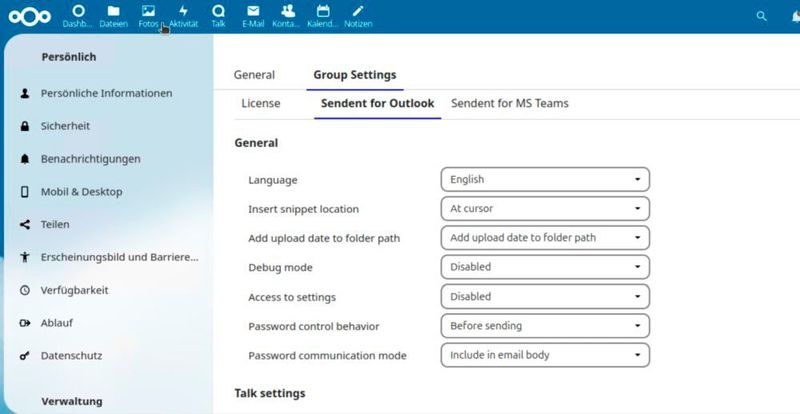
Task: Open the notifications bell in header
Action: (795, 16)
